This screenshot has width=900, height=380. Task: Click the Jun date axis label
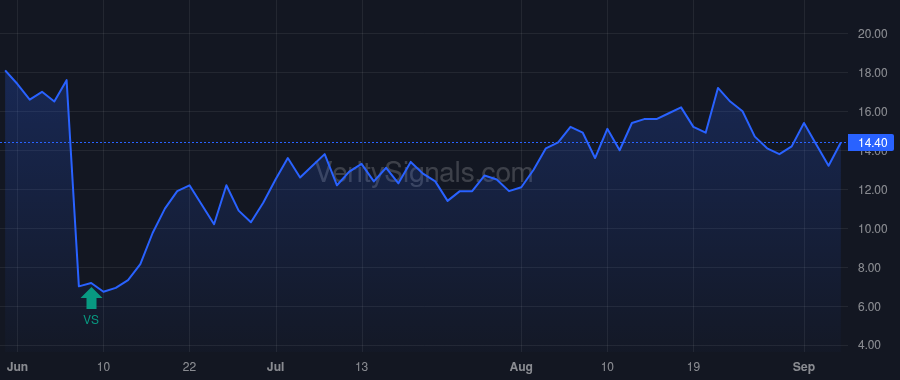click(17, 368)
